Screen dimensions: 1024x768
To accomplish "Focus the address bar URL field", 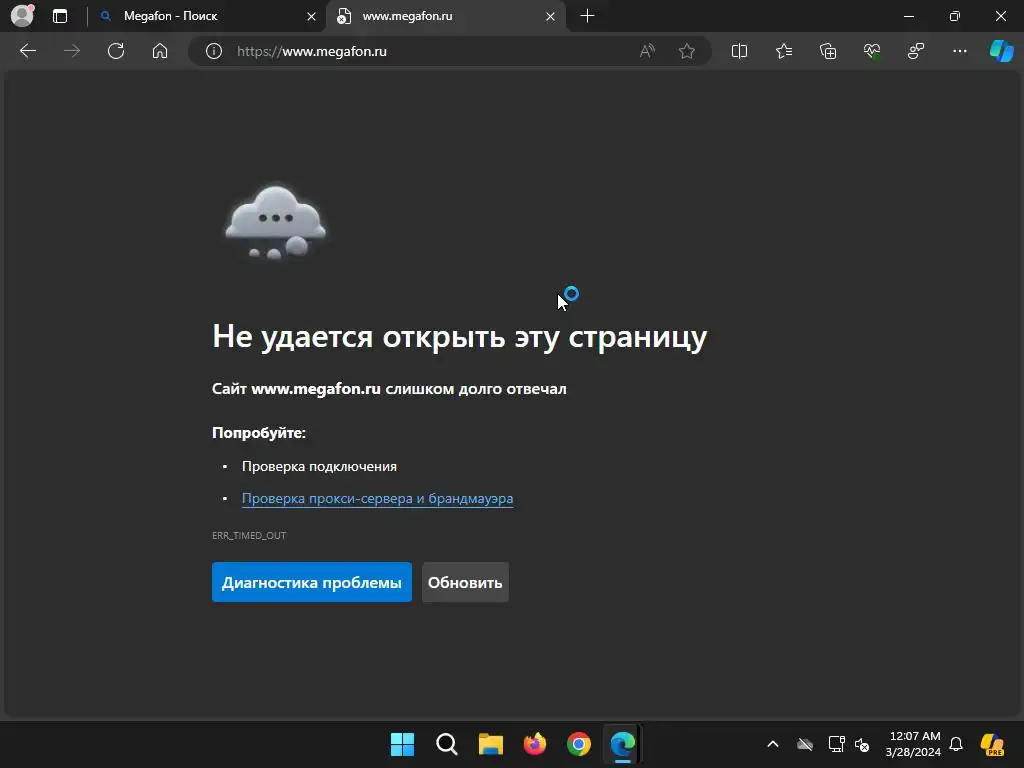I will click(x=431, y=51).
